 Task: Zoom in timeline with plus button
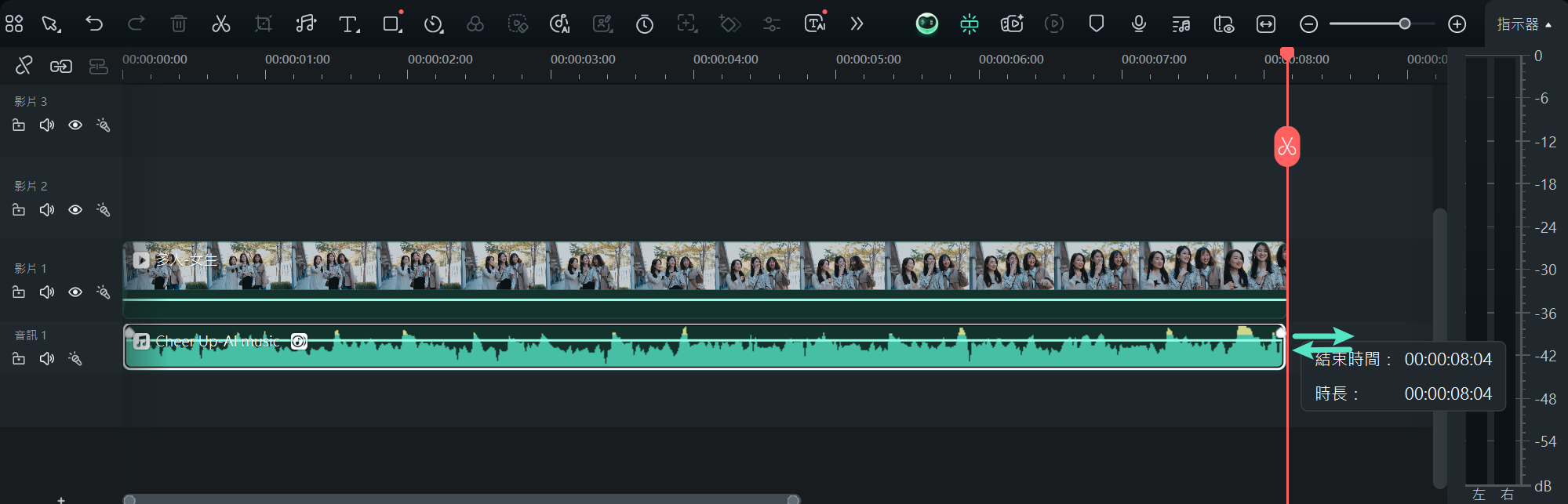tap(1457, 24)
